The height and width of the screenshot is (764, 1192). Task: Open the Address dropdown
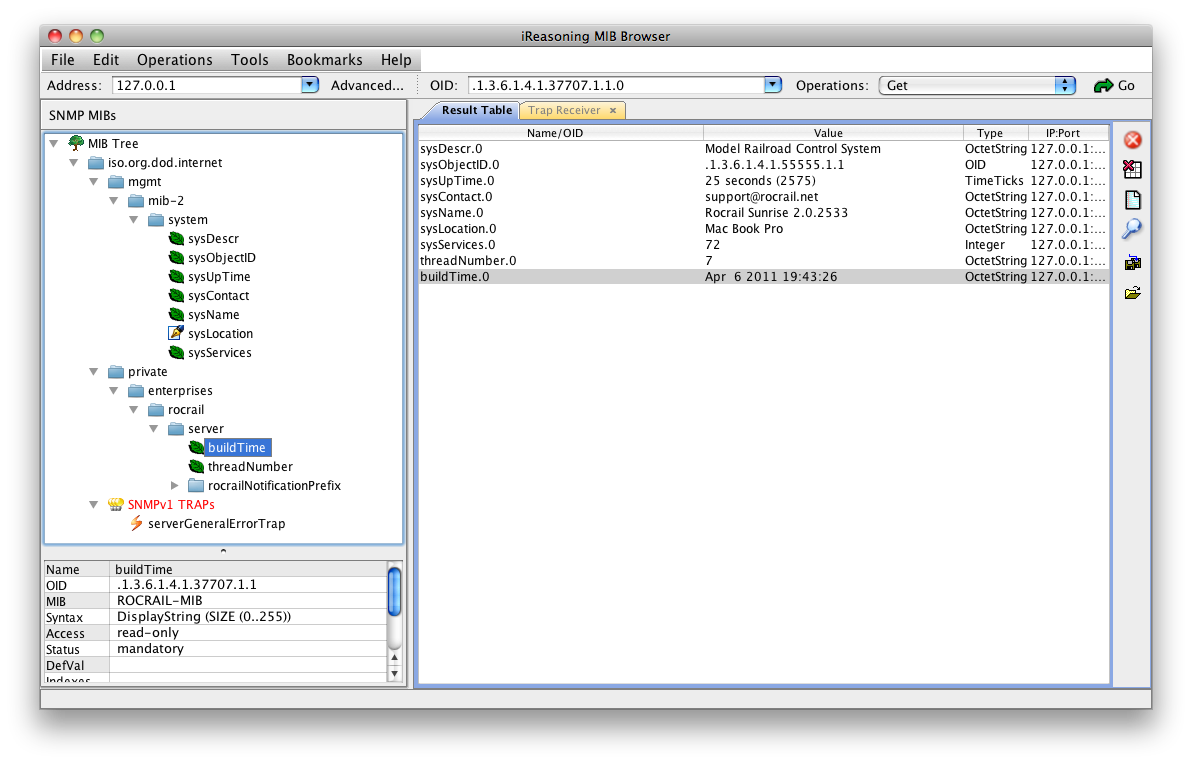[310, 86]
